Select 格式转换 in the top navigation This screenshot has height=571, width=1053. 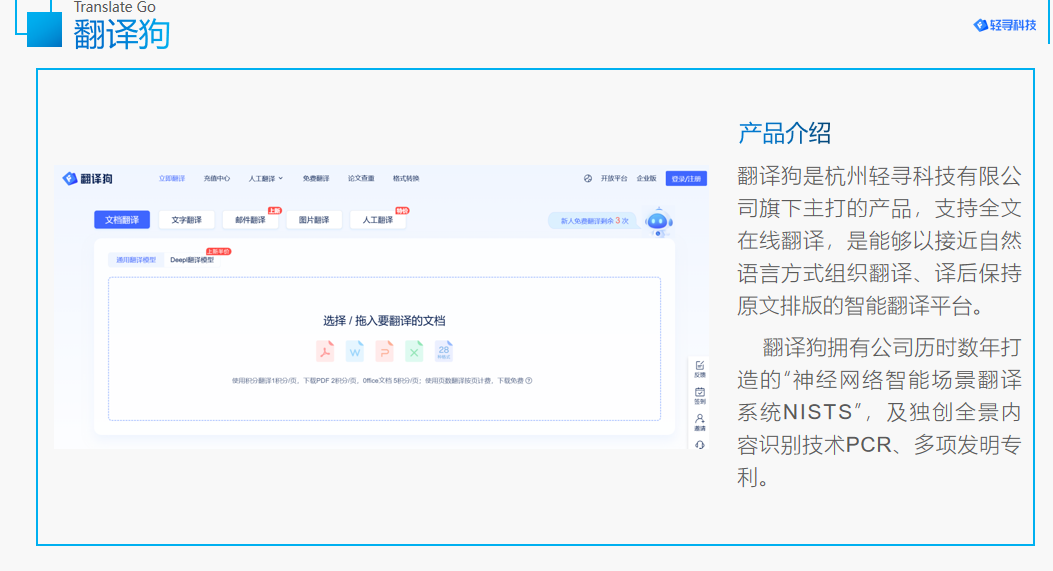pos(406,179)
